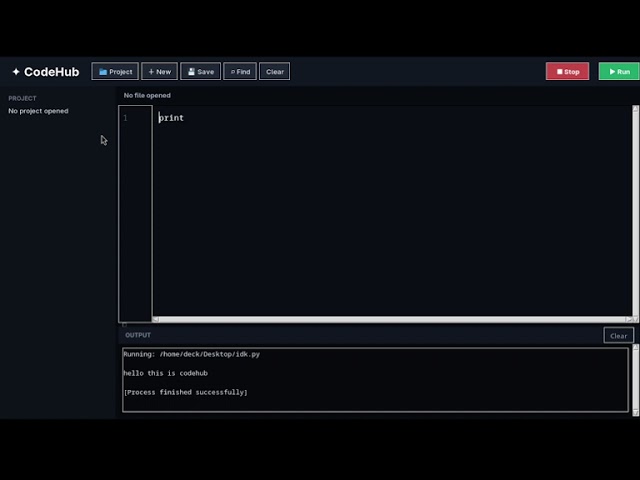640x480 pixels.
Task: Open Find search button
Action: [240, 71]
